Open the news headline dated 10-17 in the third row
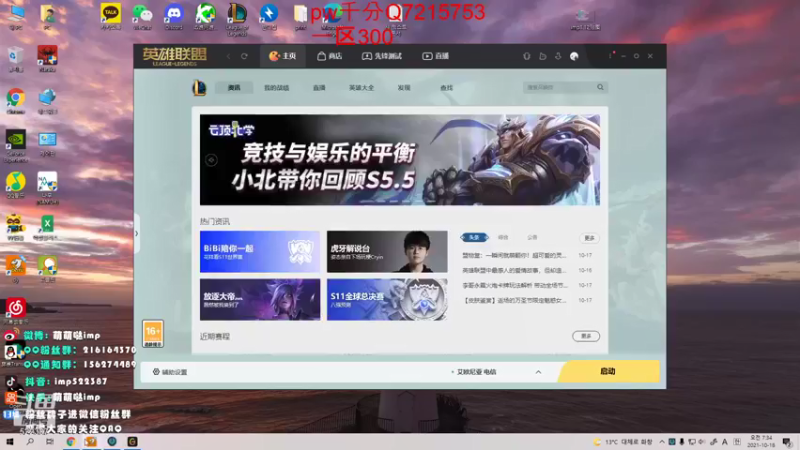Screen dimensions: 800x450 tap(514, 285)
